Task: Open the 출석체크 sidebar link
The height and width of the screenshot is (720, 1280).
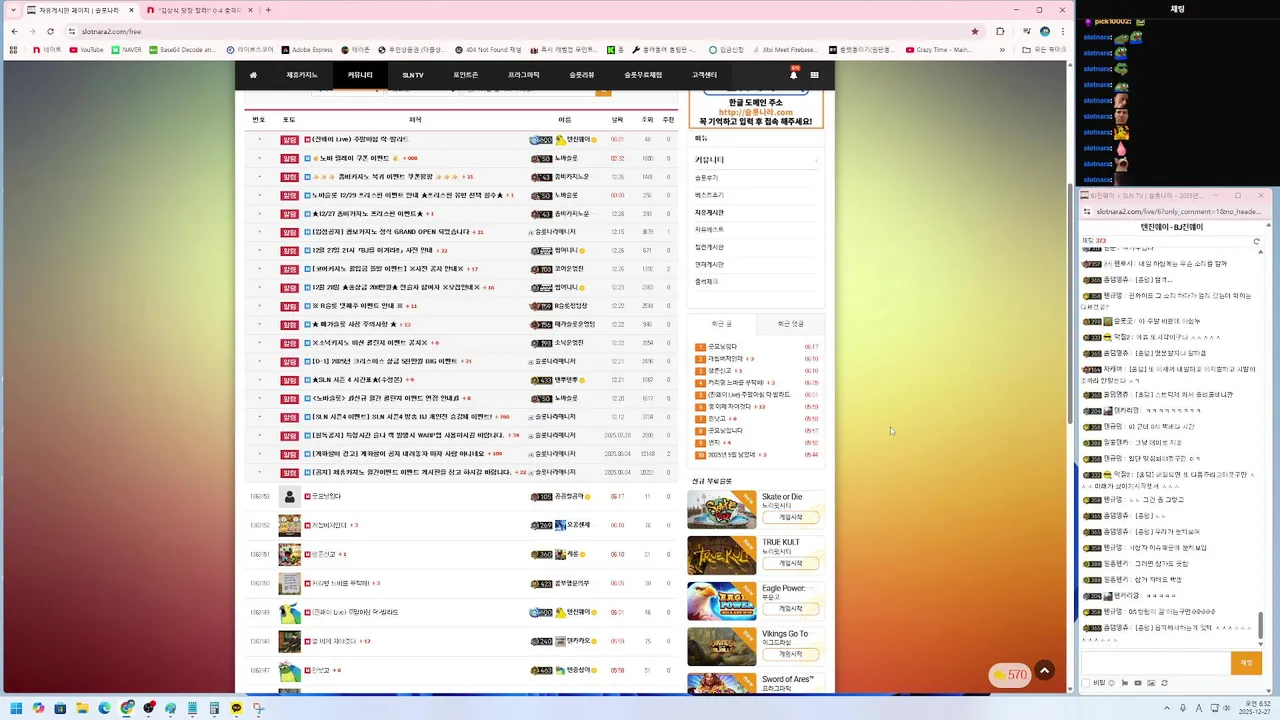Action: (707, 282)
